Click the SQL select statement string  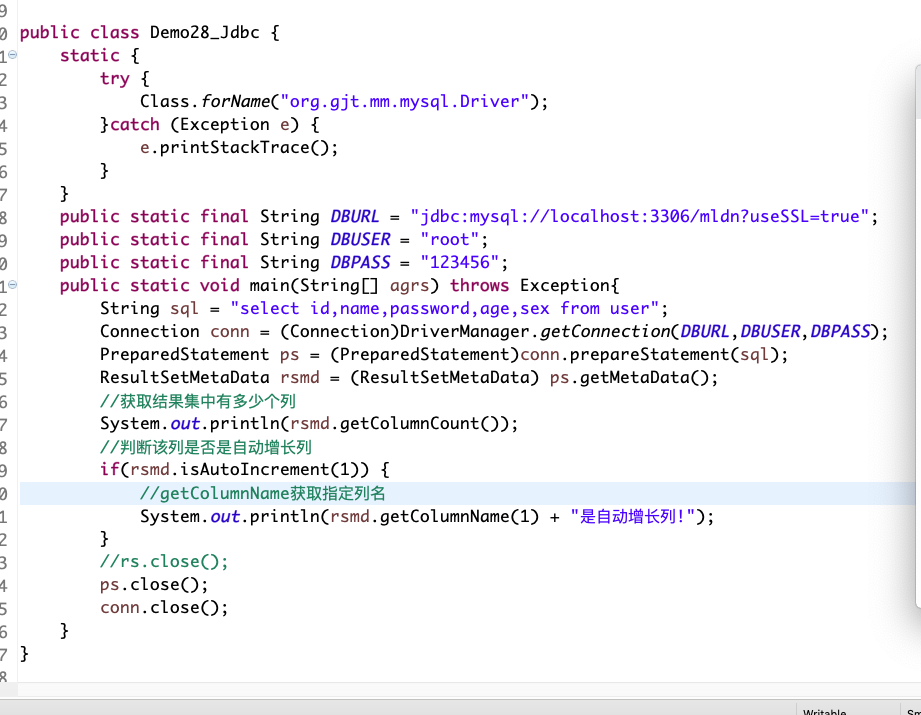click(x=448, y=308)
